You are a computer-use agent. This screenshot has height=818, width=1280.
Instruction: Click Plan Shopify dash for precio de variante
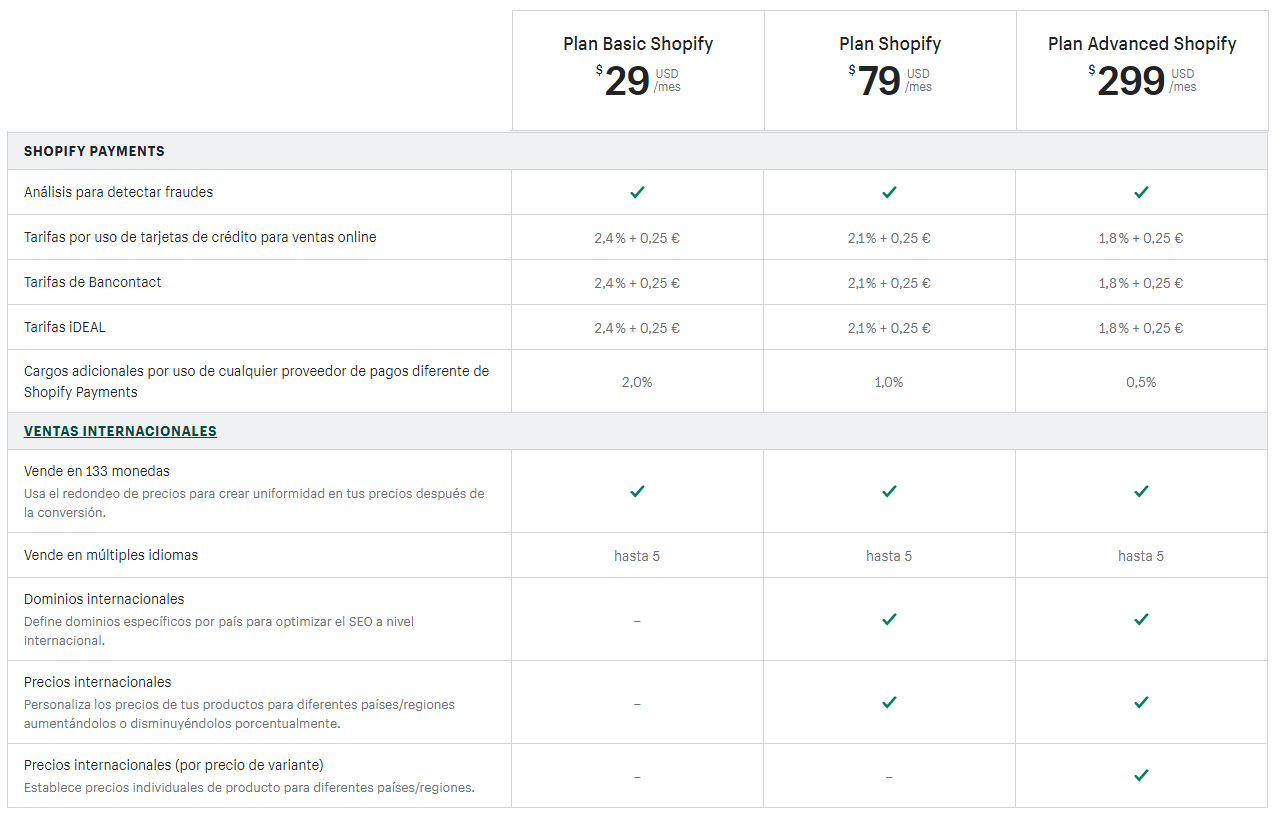[x=889, y=777]
